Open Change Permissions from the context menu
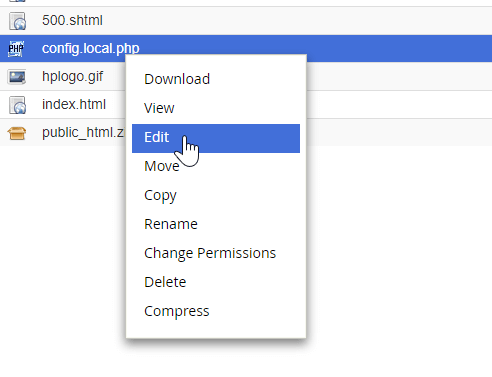 coord(210,253)
